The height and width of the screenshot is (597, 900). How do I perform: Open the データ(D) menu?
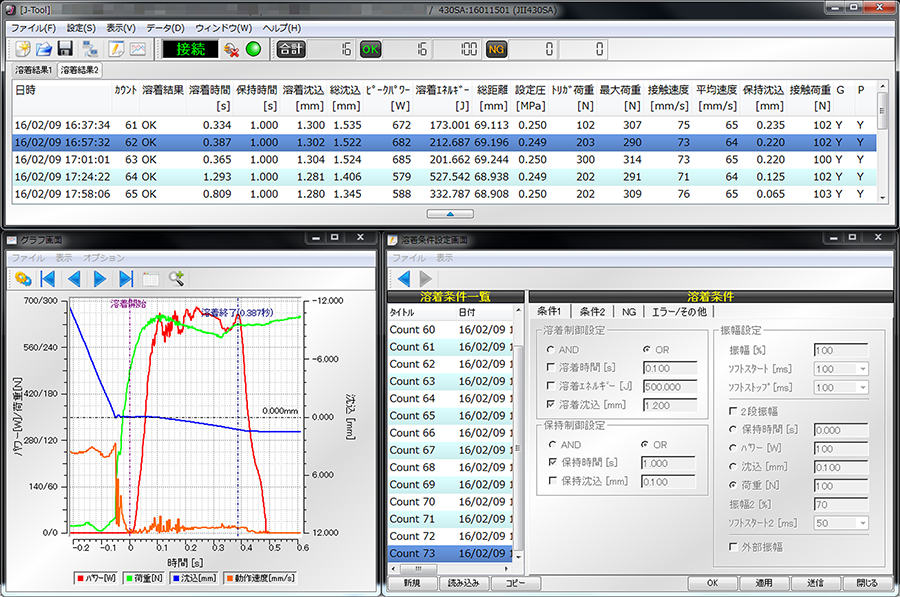pos(165,28)
